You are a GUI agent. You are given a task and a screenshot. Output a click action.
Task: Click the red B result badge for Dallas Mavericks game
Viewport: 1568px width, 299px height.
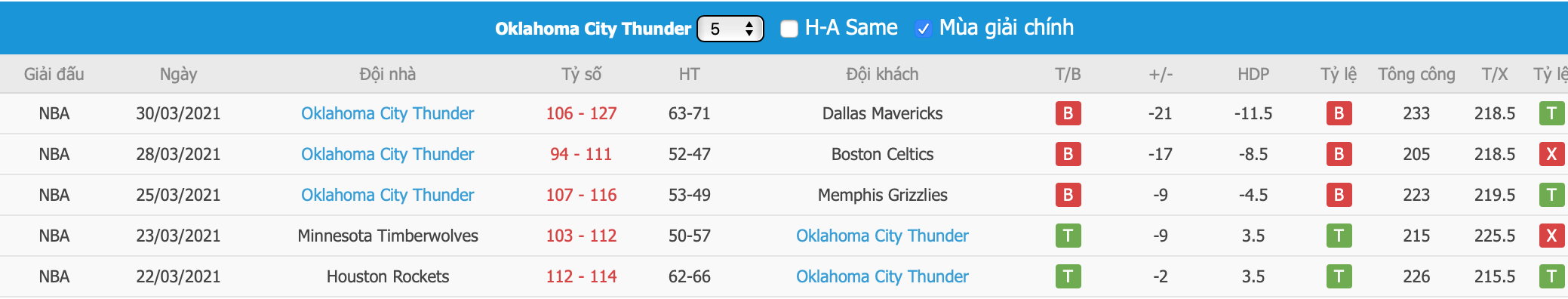pos(1068,113)
